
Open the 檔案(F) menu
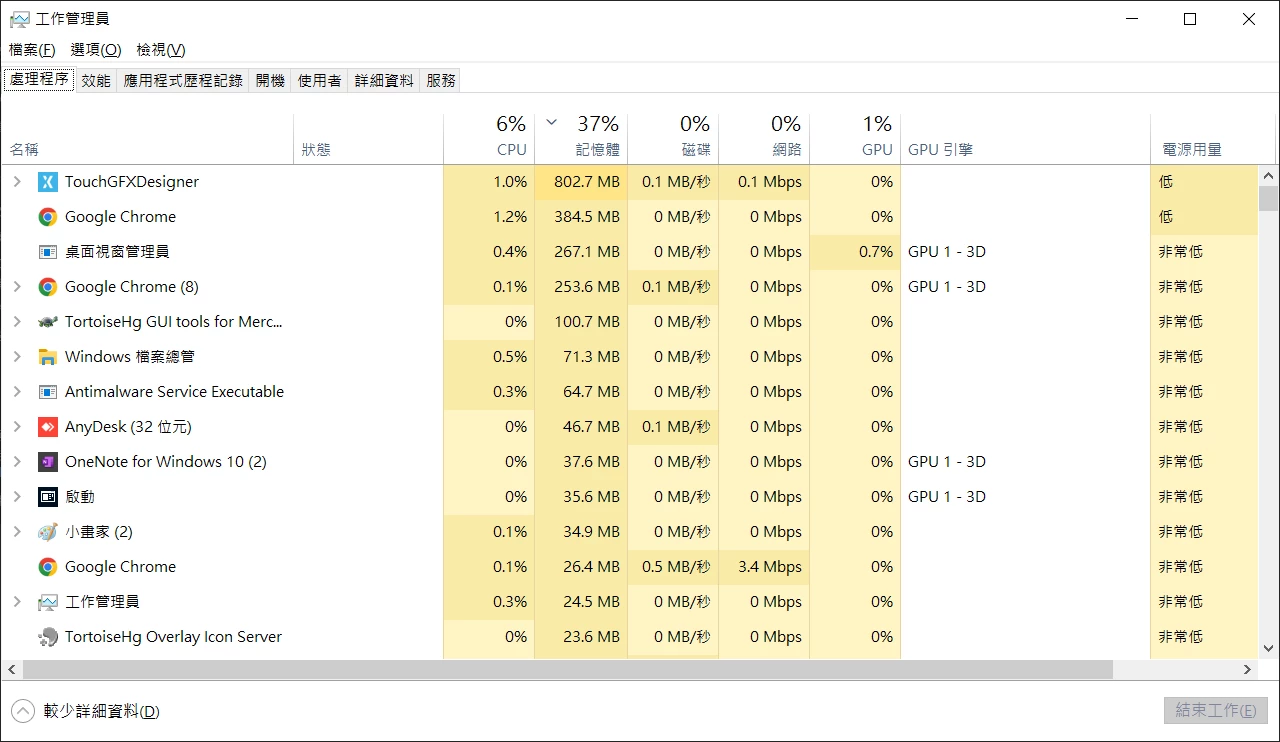[x=32, y=50]
